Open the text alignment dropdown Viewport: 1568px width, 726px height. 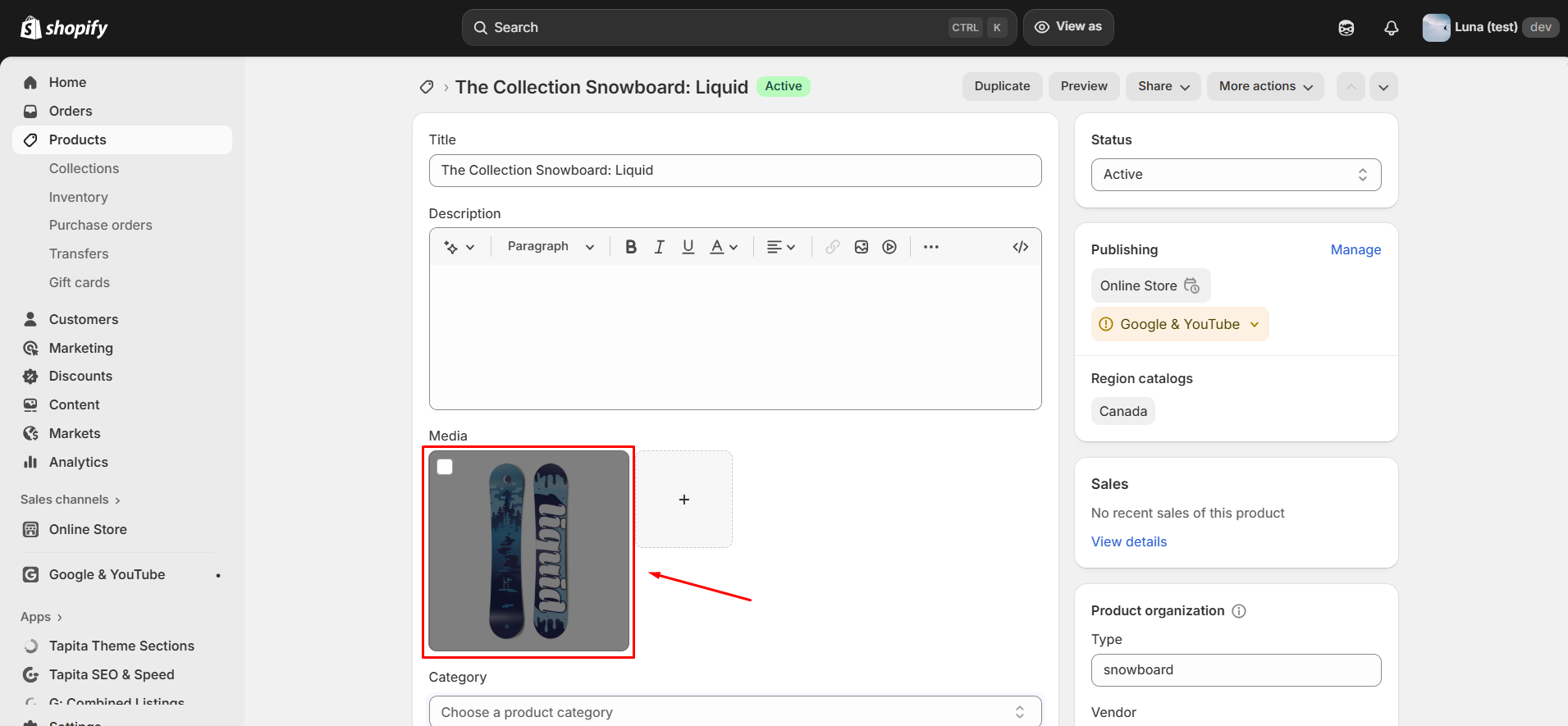click(781, 247)
